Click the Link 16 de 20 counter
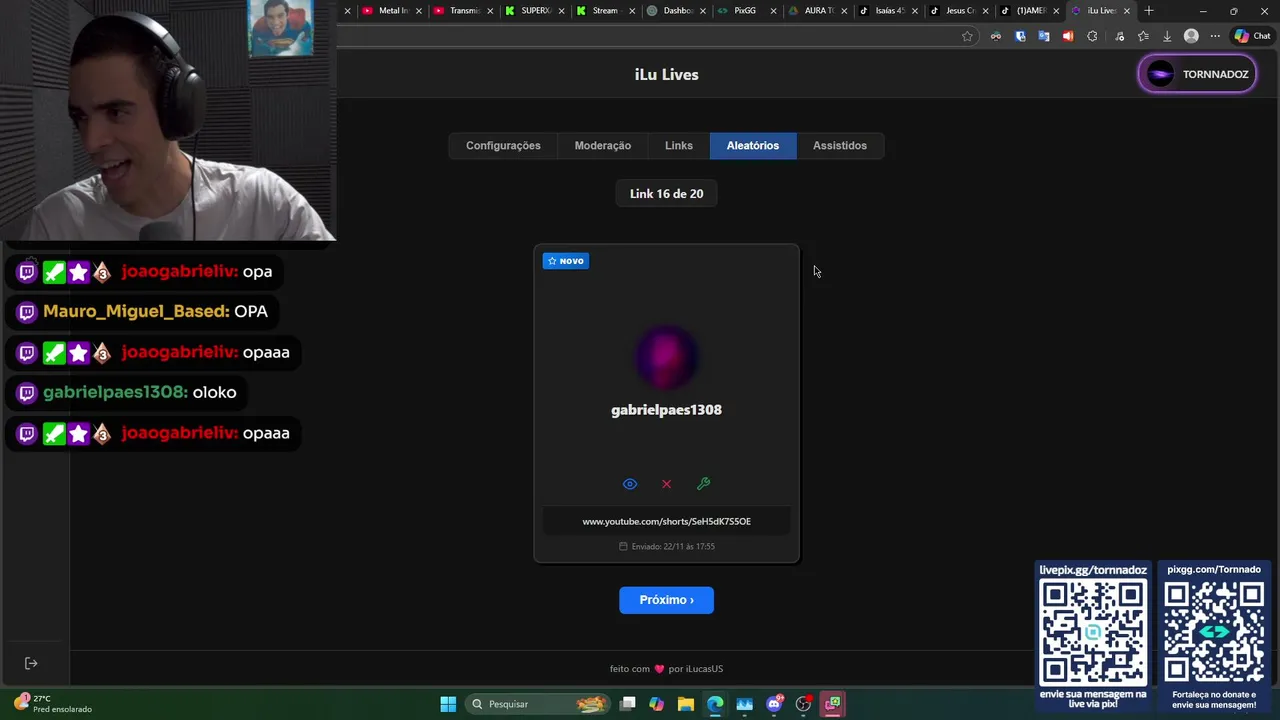This screenshot has width=1280, height=720. click(x=667, y=194)
